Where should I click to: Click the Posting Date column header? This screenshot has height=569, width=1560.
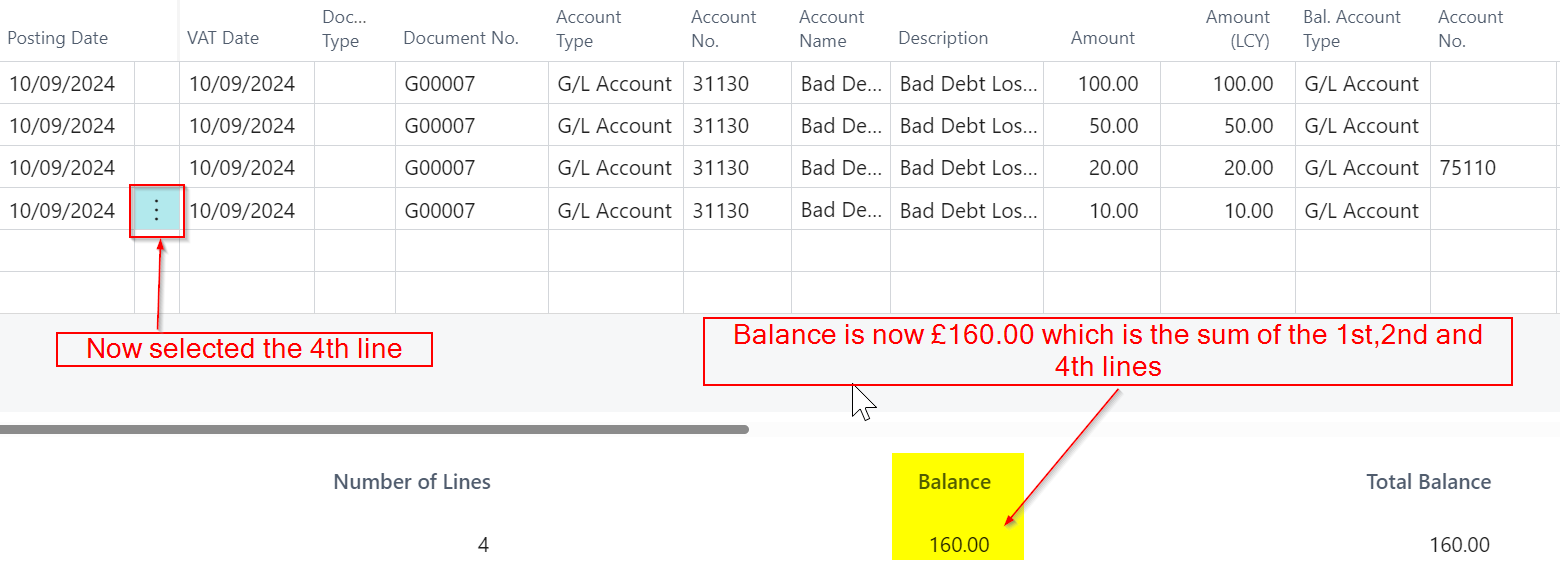coord(58,38)
